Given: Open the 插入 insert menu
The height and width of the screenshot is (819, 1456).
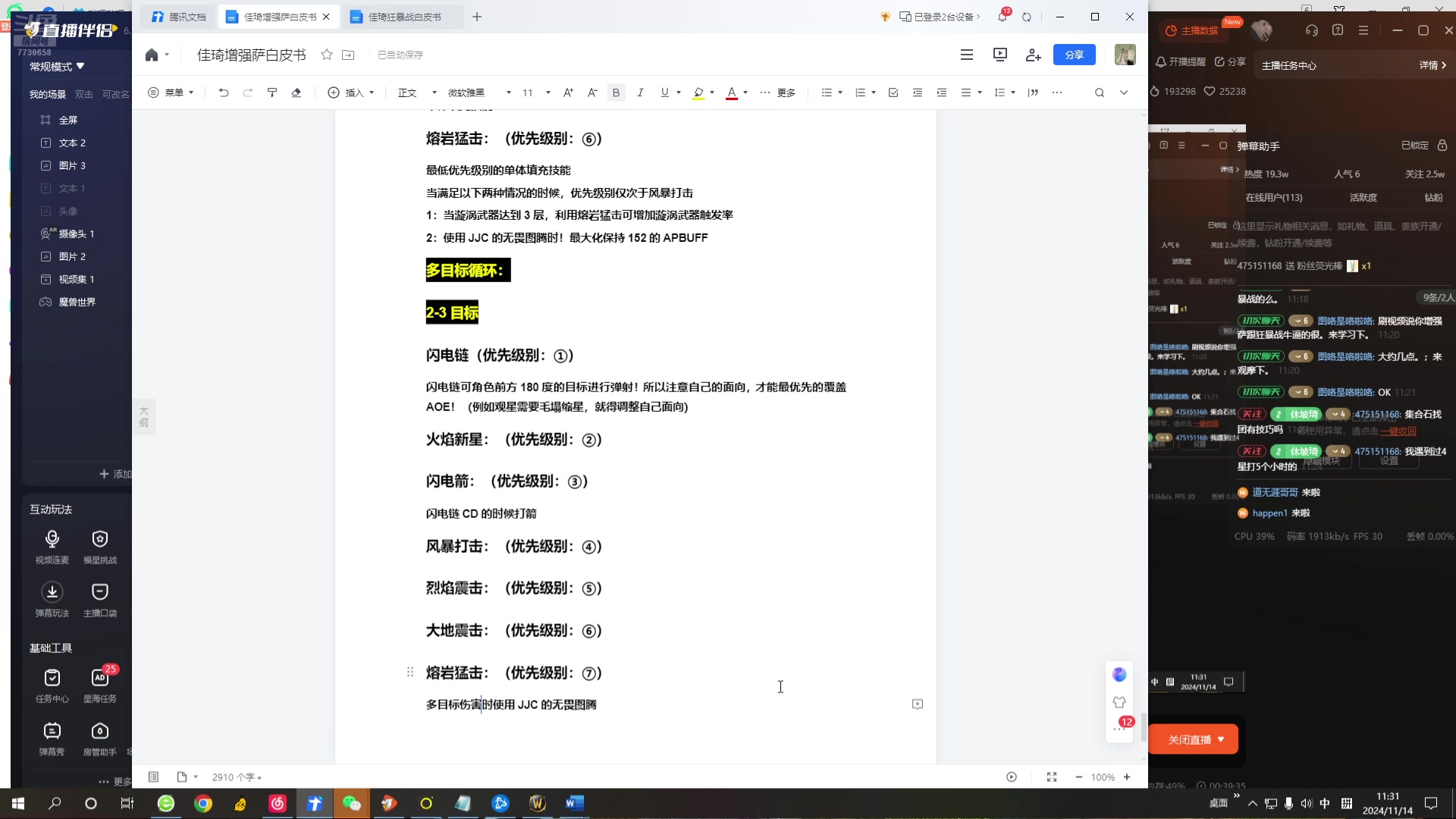Looking at the screenshot, I should (351, 93).
